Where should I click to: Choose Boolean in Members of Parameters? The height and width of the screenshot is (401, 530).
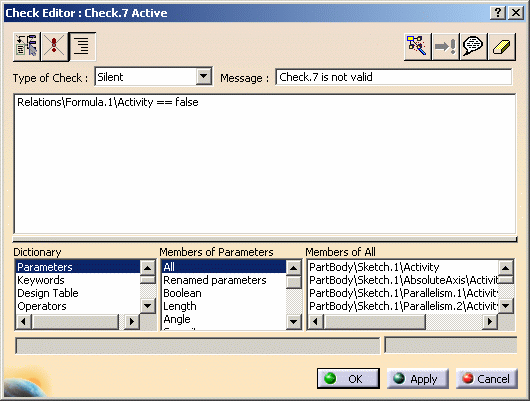click(183, 293)
